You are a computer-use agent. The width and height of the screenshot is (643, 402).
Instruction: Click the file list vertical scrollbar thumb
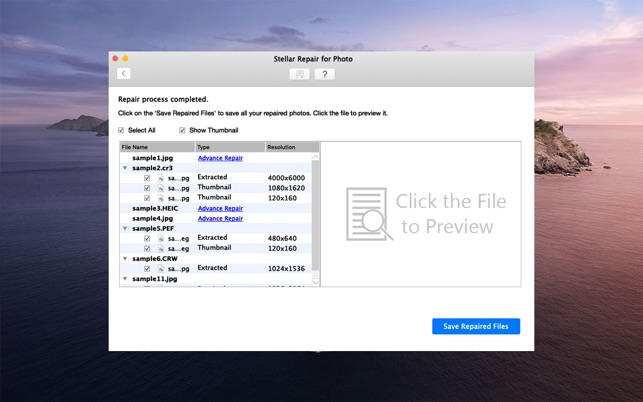(315, 215)
